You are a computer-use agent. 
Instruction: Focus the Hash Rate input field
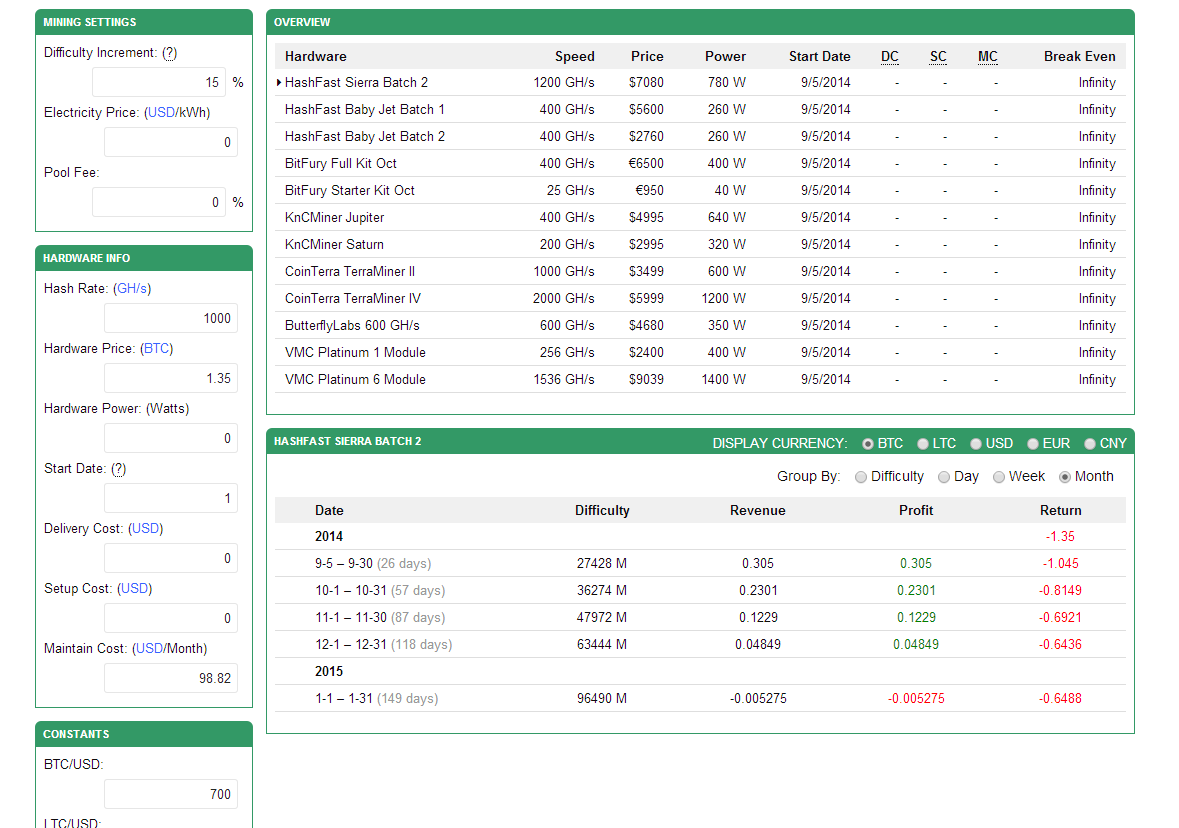(x=171, y=319)
